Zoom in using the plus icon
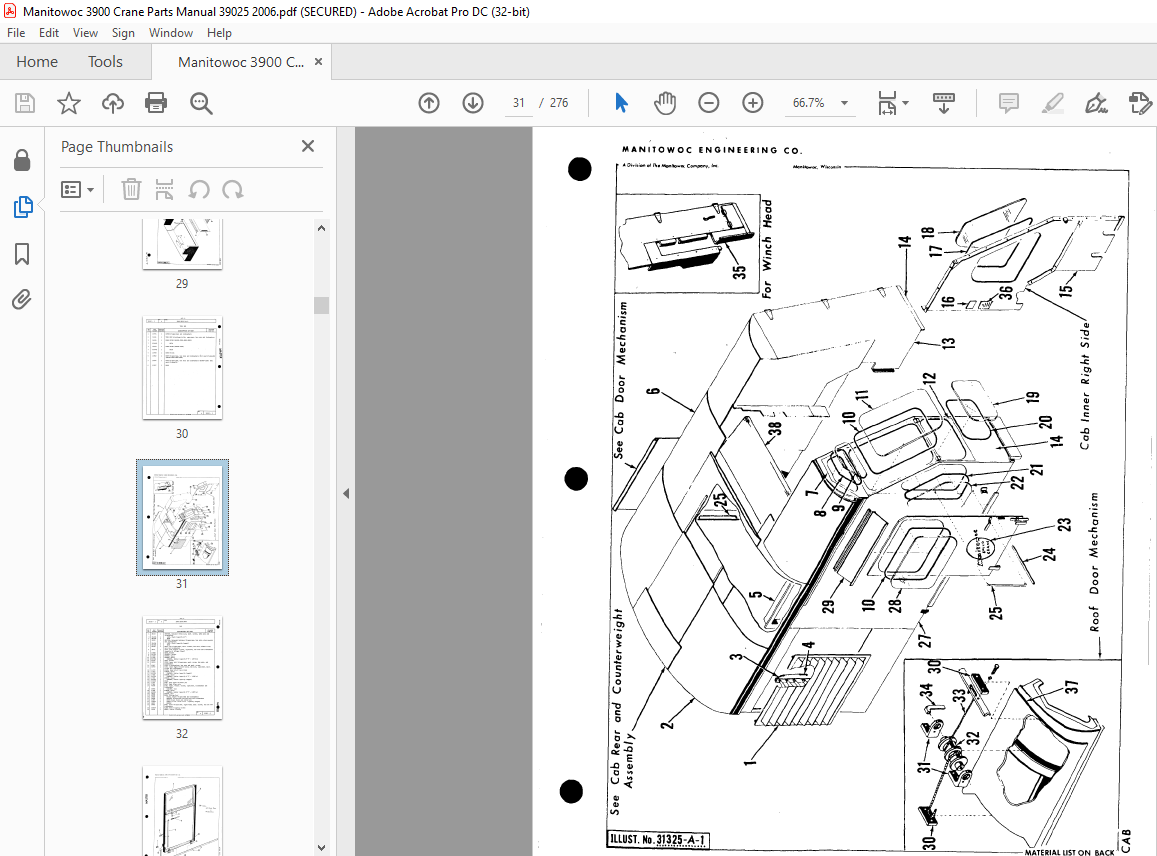 coord(753,103)
